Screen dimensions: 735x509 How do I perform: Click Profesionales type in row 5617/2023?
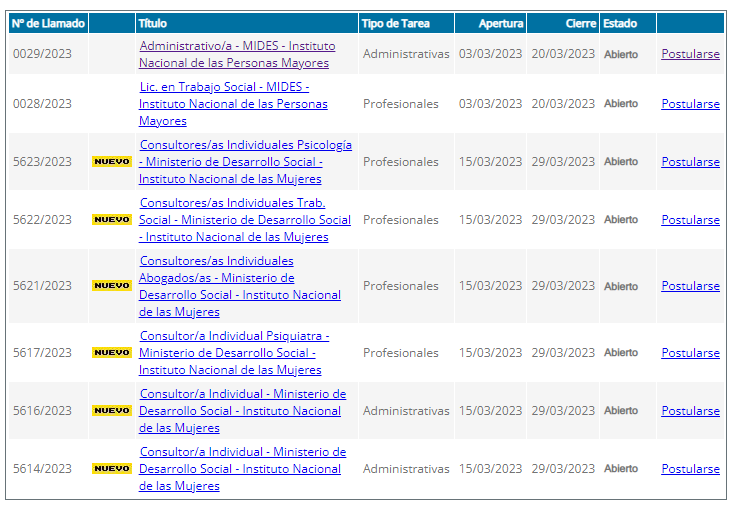401,353
